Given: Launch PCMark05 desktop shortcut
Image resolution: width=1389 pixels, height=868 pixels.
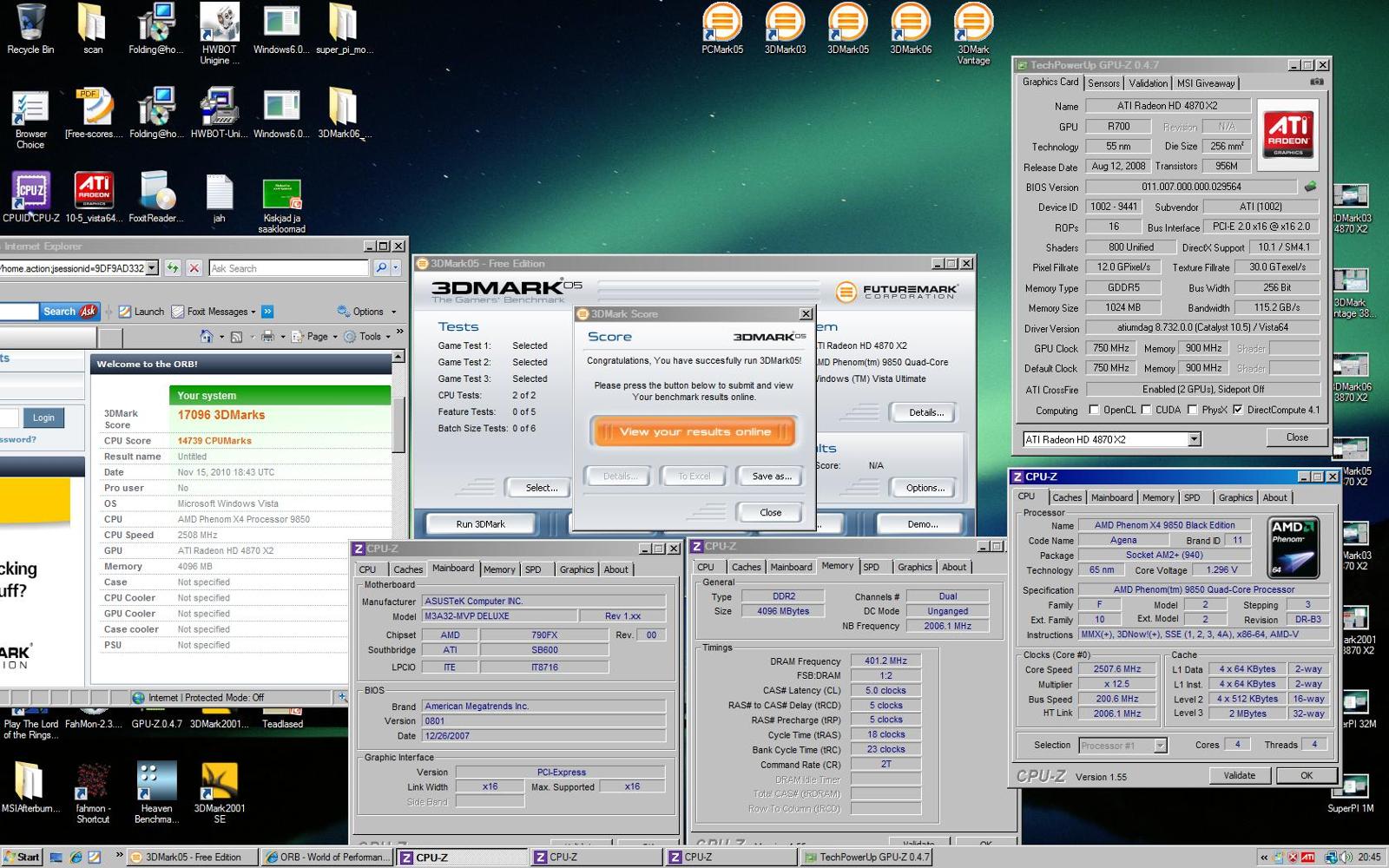Looking at the screenshot, I should [x=722, y=28].
